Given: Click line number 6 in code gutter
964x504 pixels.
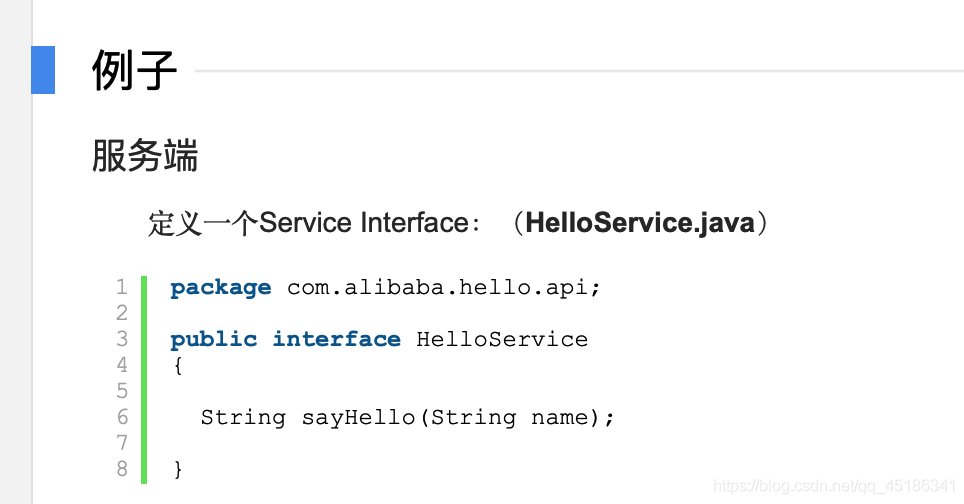Looking at the screenshot, I should [x=122, y=417].
